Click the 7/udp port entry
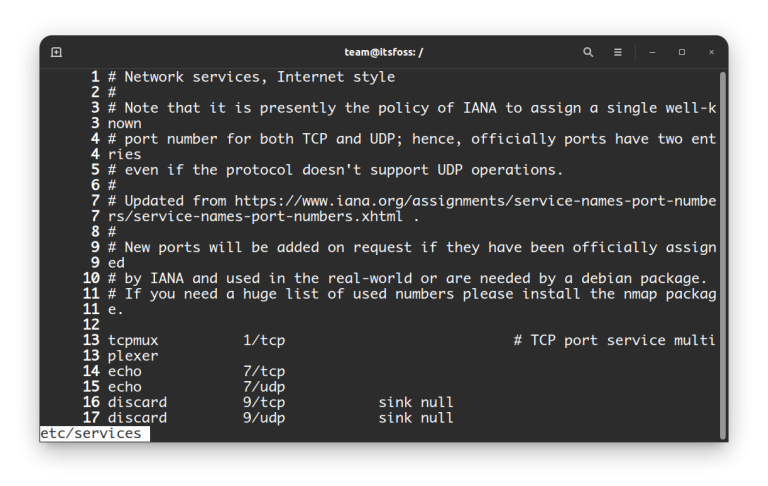The image size is (768, 486). [264, 386]
